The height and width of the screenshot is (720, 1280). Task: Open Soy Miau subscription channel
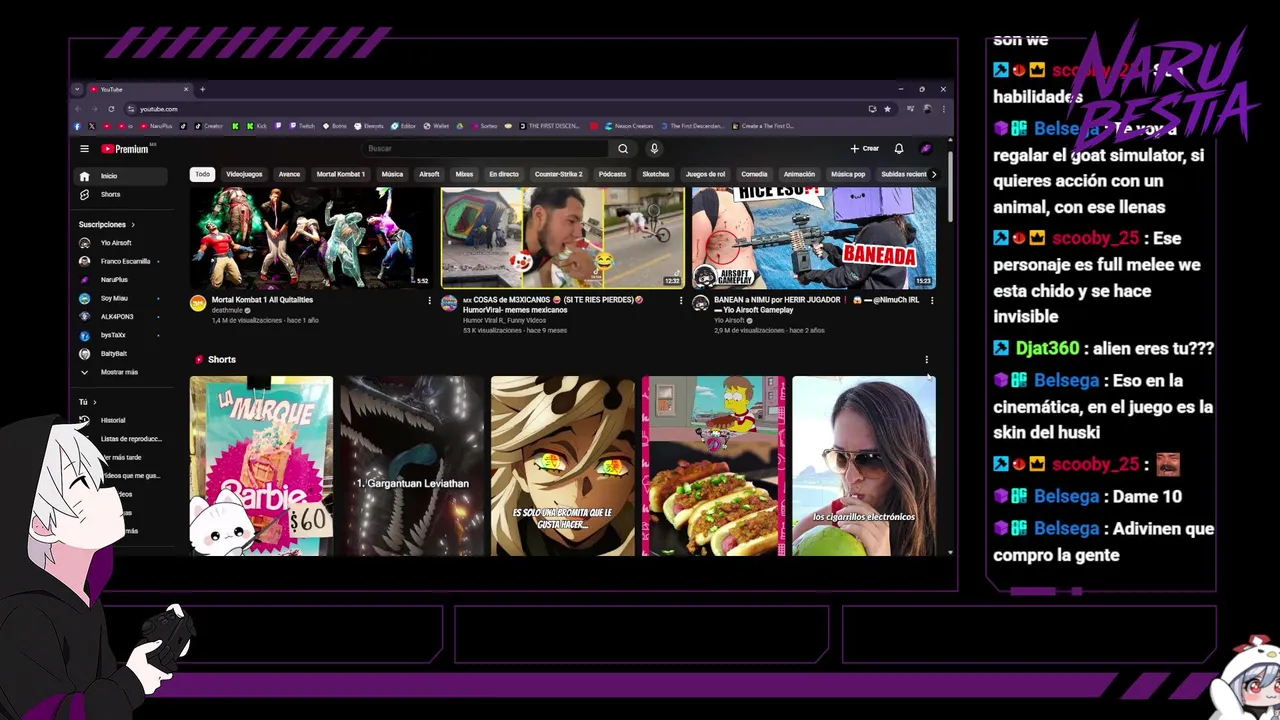click(122, 298)
